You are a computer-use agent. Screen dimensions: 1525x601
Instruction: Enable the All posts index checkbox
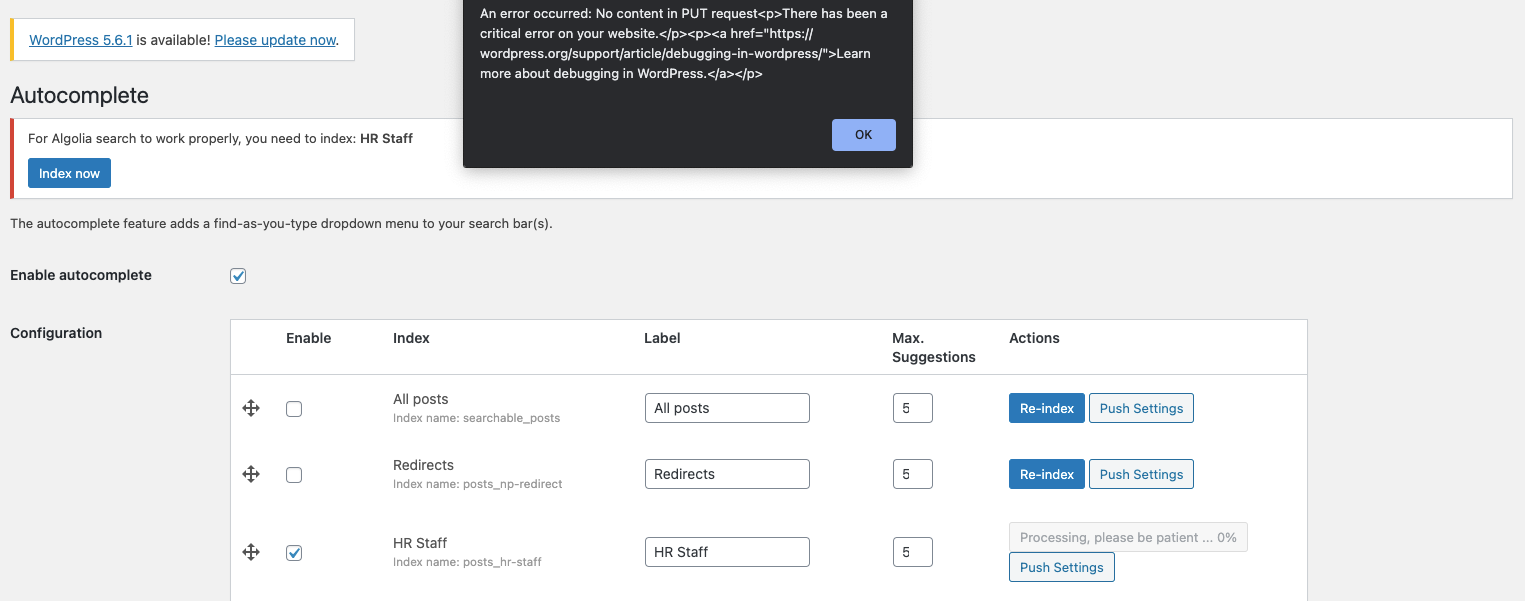[294, 409]
